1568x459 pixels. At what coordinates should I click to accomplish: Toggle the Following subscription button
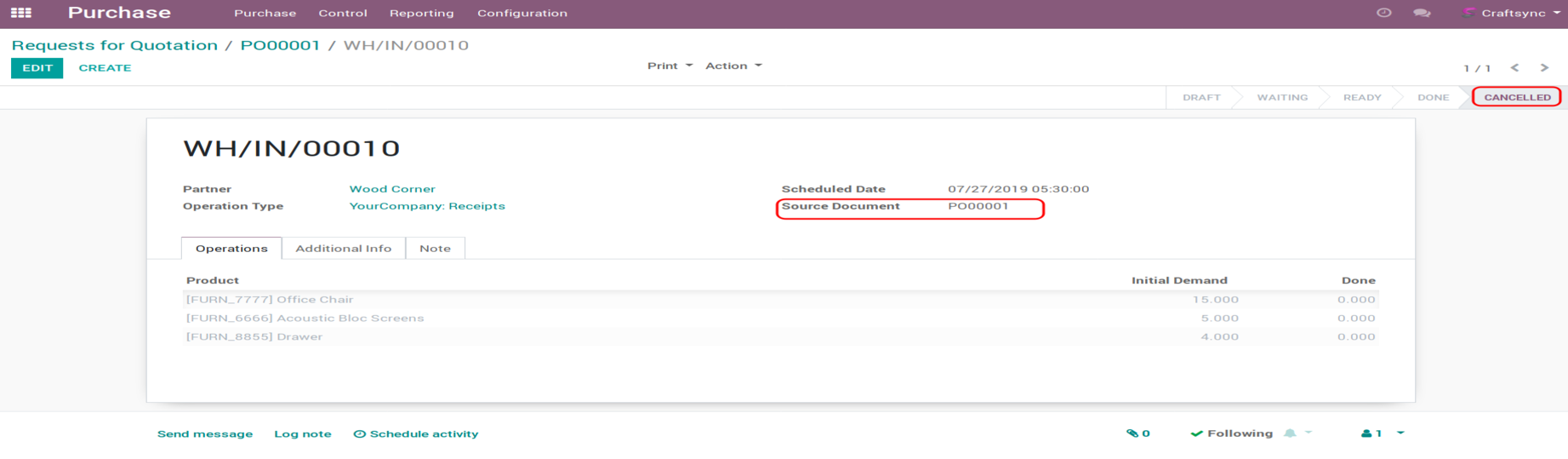point(1231,433)
